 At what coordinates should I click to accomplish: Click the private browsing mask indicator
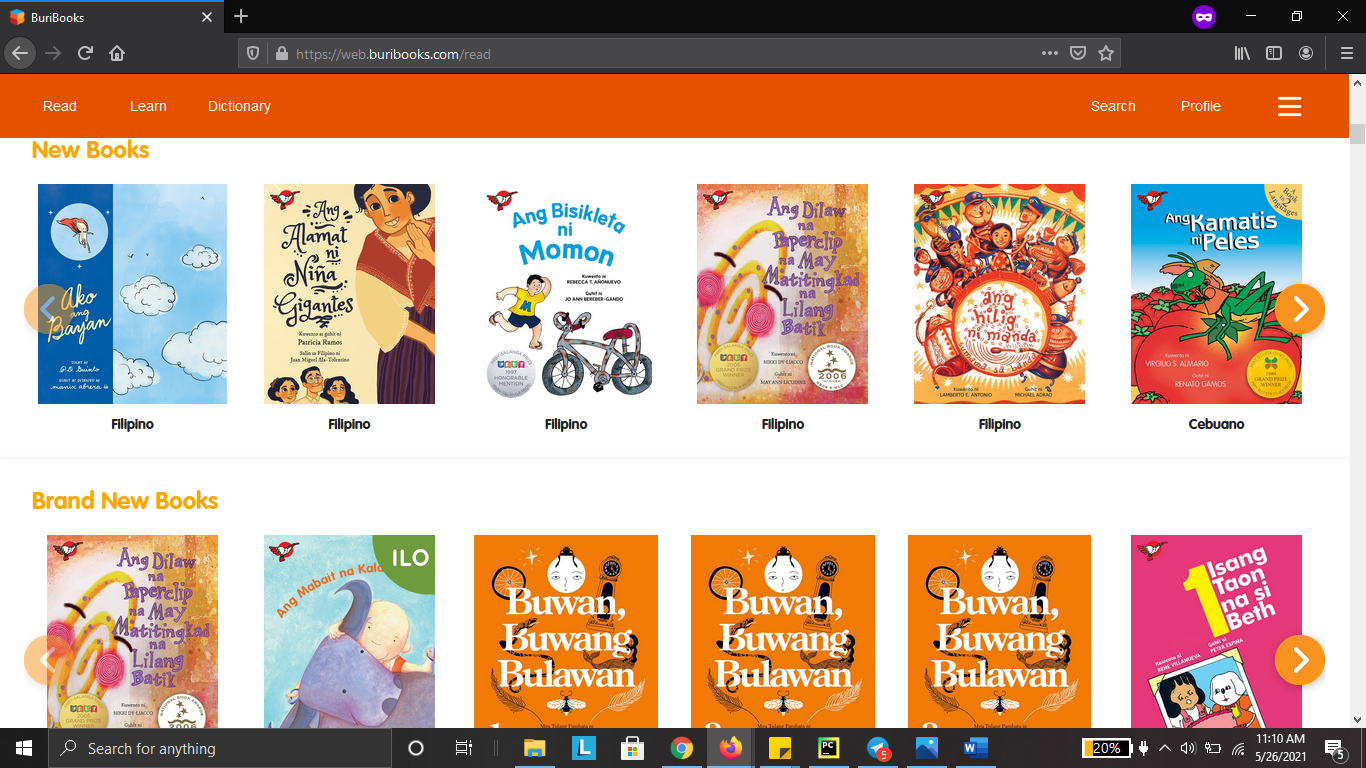pyautogui.click(x=1204, y=17)
